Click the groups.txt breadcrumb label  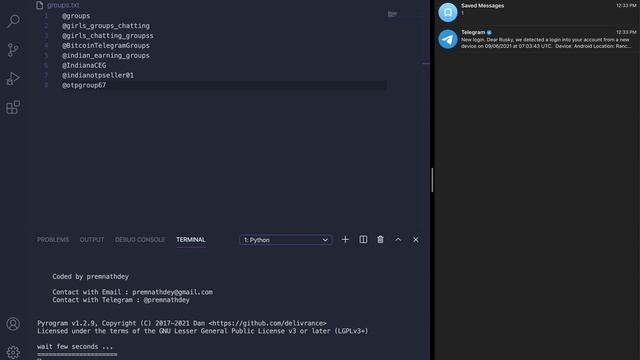point(63,5)
